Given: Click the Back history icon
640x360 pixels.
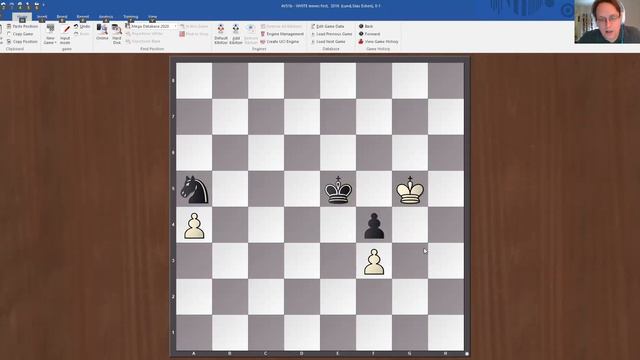Looking at the screenshot, I should point(361,26).
